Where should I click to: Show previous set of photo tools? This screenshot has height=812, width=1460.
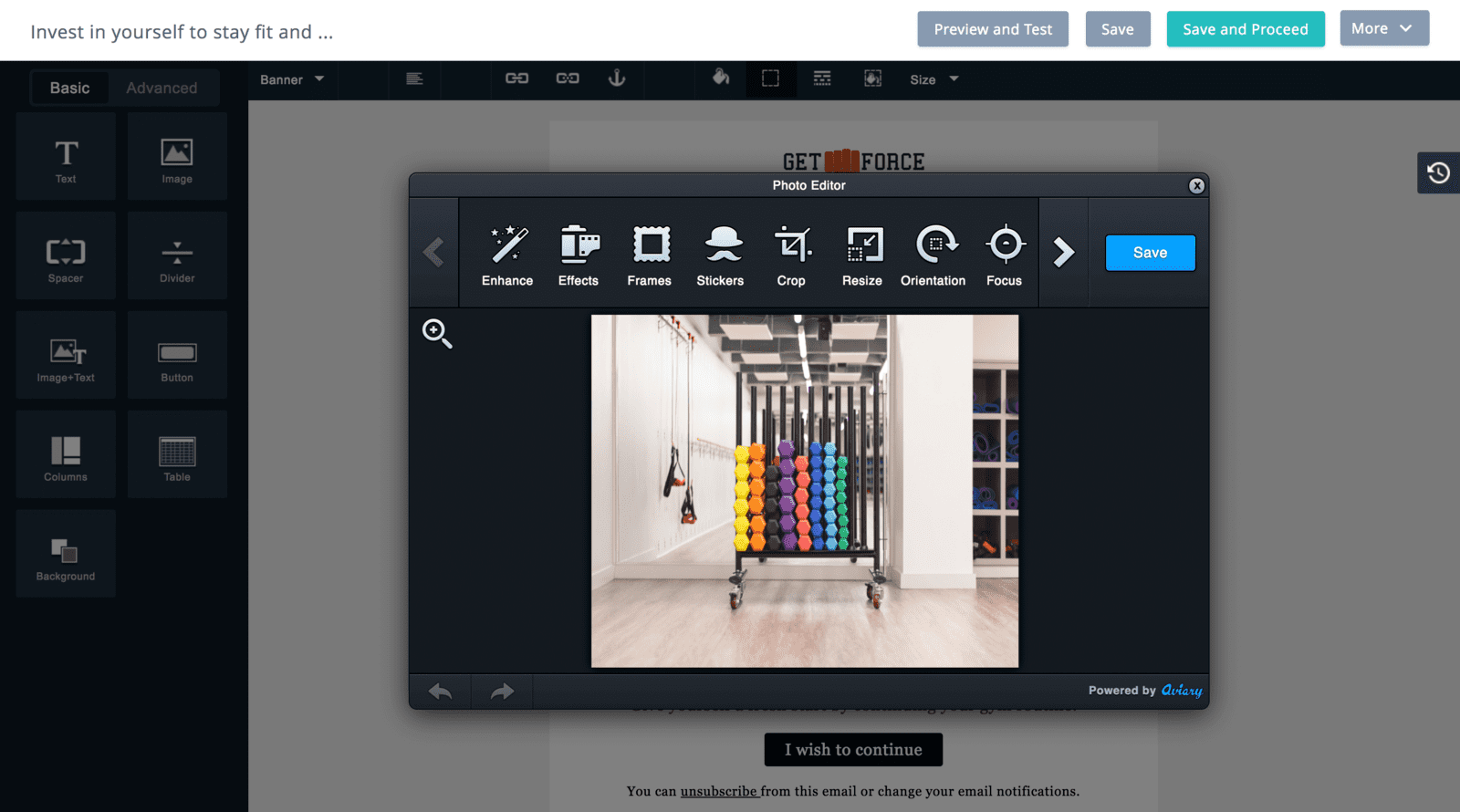pos(433,253)
